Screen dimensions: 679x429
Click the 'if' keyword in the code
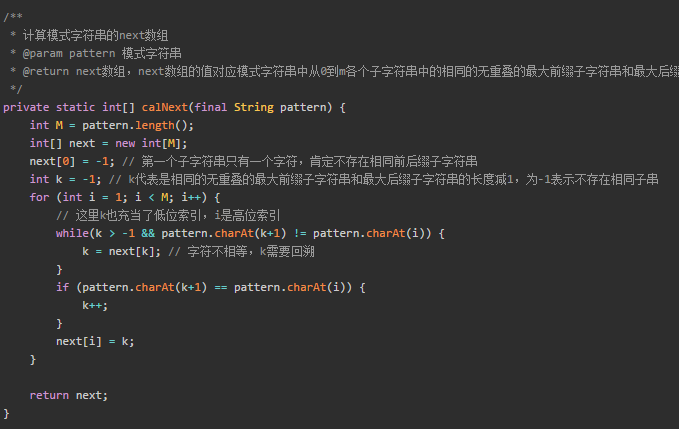point(62,287)
